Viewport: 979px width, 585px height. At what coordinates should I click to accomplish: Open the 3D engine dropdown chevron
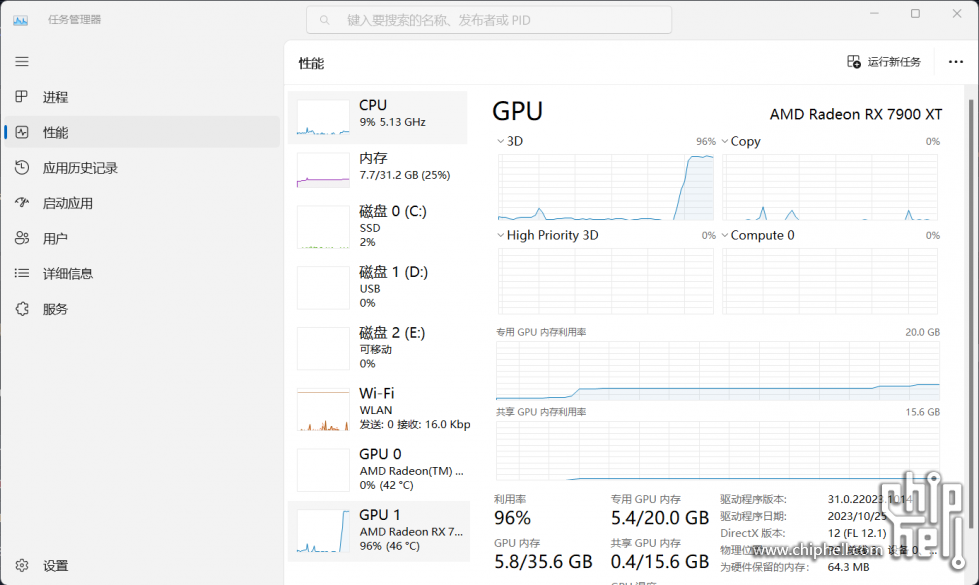[500, 142]
